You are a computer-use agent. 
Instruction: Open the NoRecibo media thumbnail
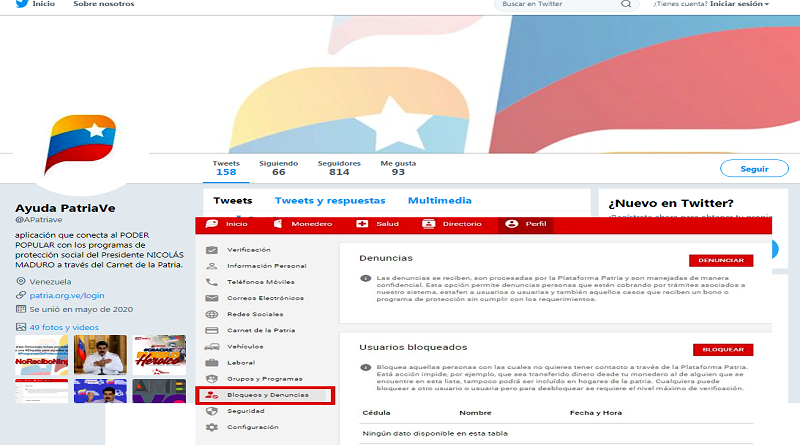(41, 355)
